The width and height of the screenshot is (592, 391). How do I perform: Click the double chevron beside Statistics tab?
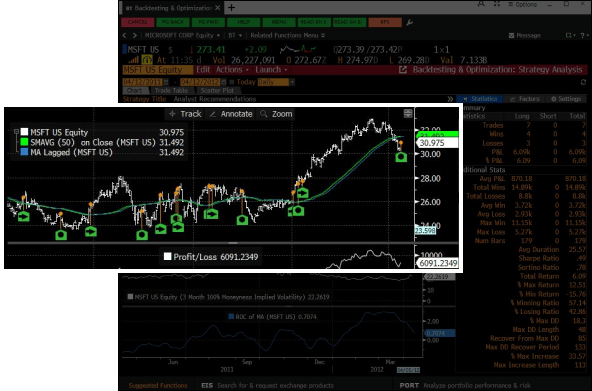(x=450, y=99)
